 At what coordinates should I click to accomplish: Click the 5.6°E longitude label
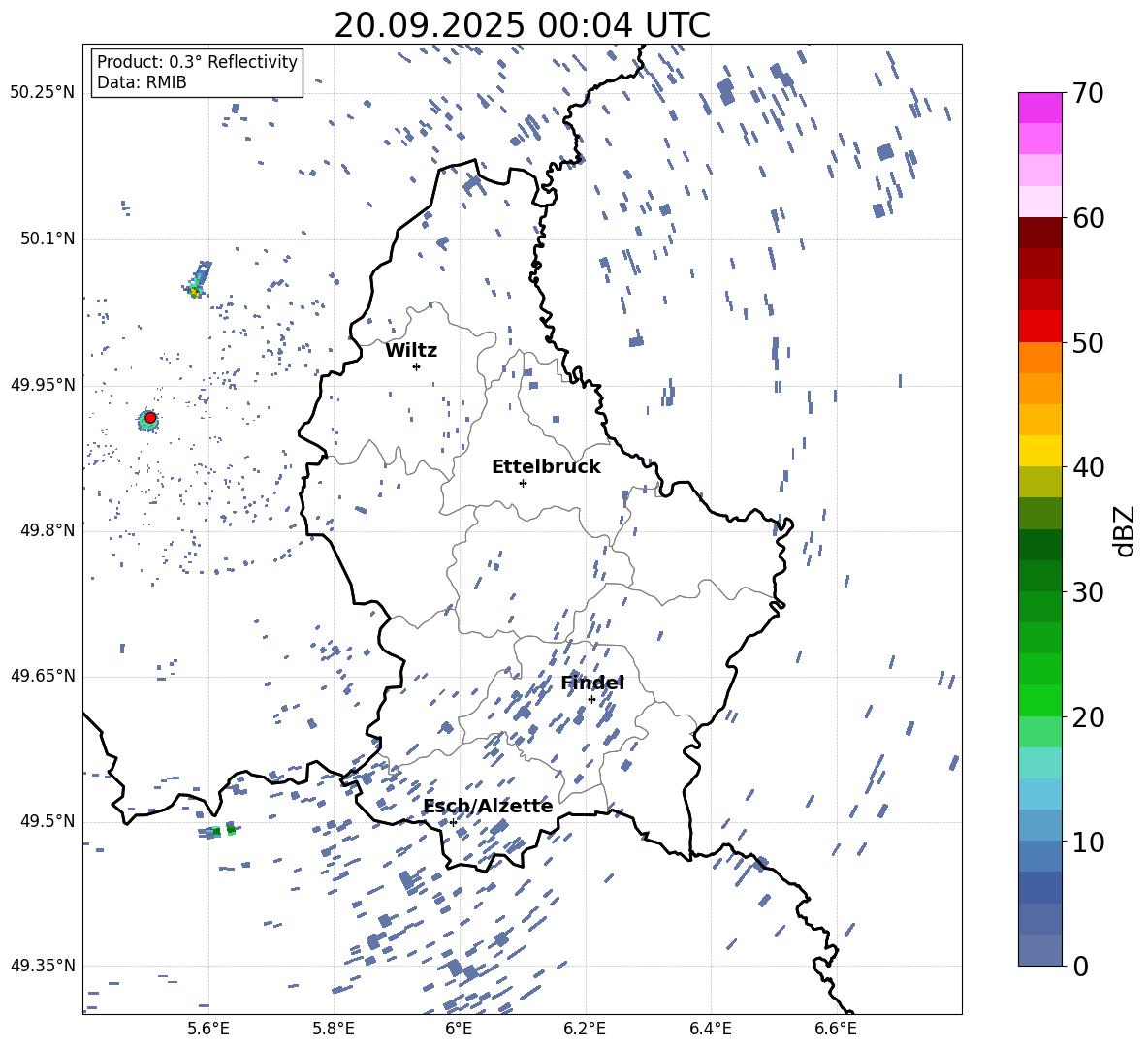(208, 1029)
